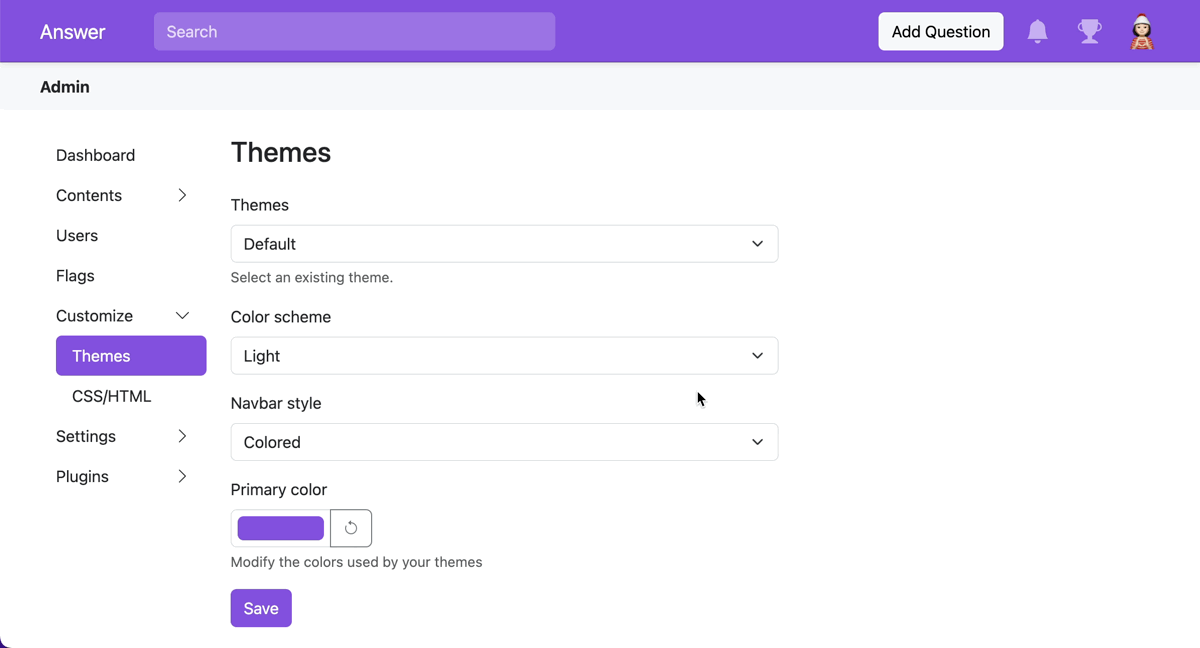
Task: Expand the Plugins sidebar section
Action: pyautogui.click(x=182, y=476)
